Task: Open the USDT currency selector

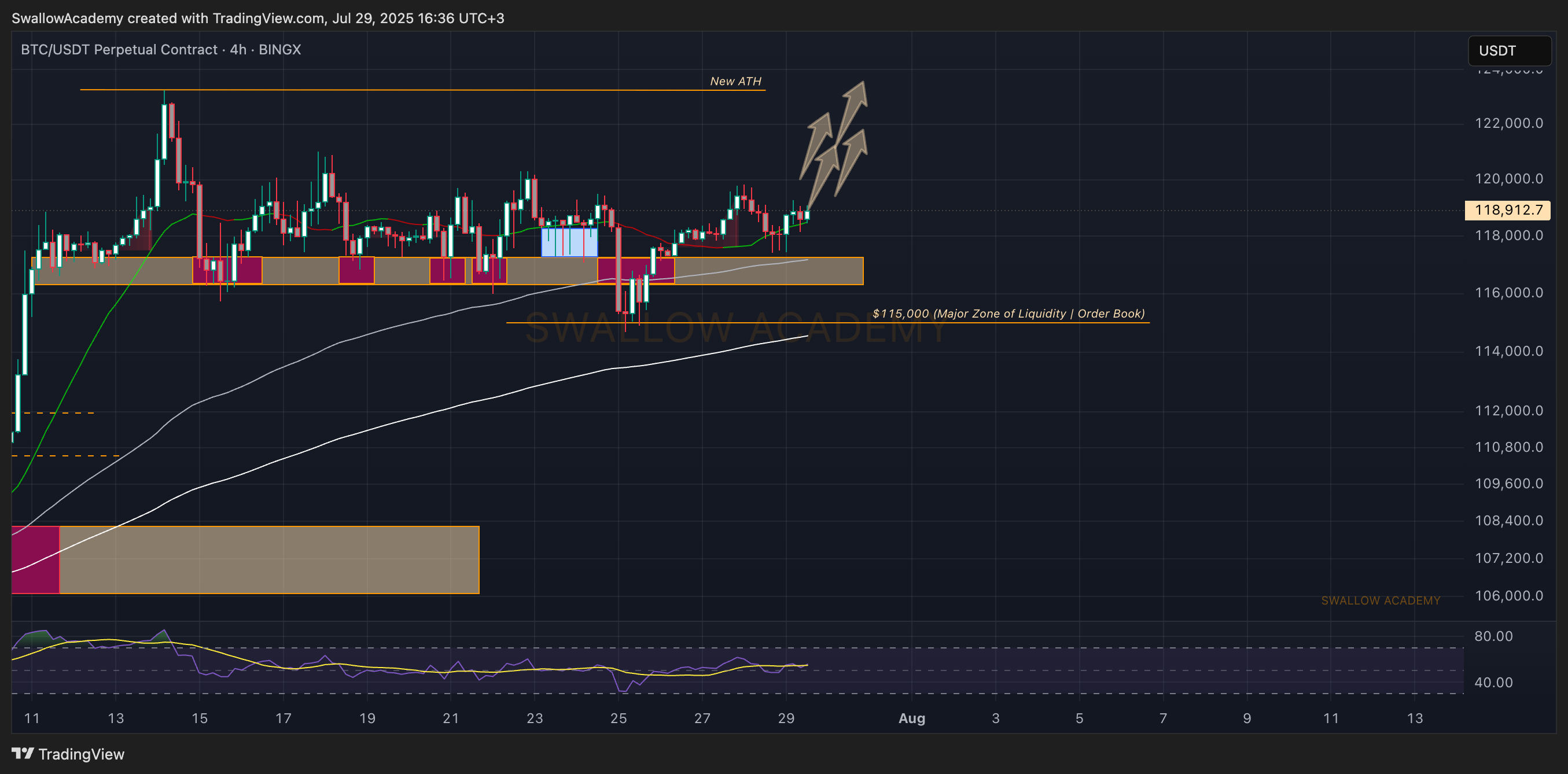Action: [1510, 50]
